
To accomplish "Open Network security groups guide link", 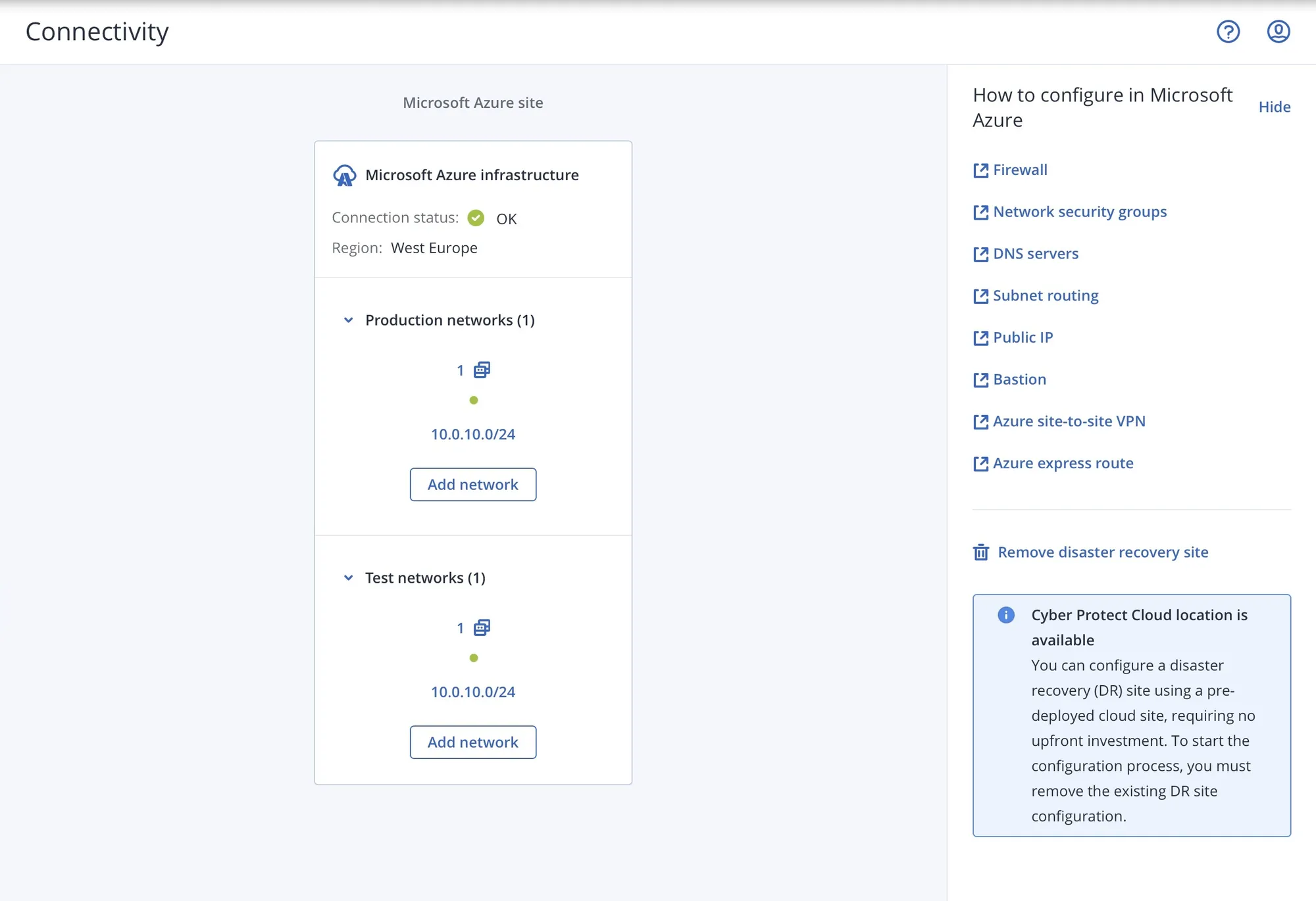I will pyautogui.click(x=1079, y=212).
